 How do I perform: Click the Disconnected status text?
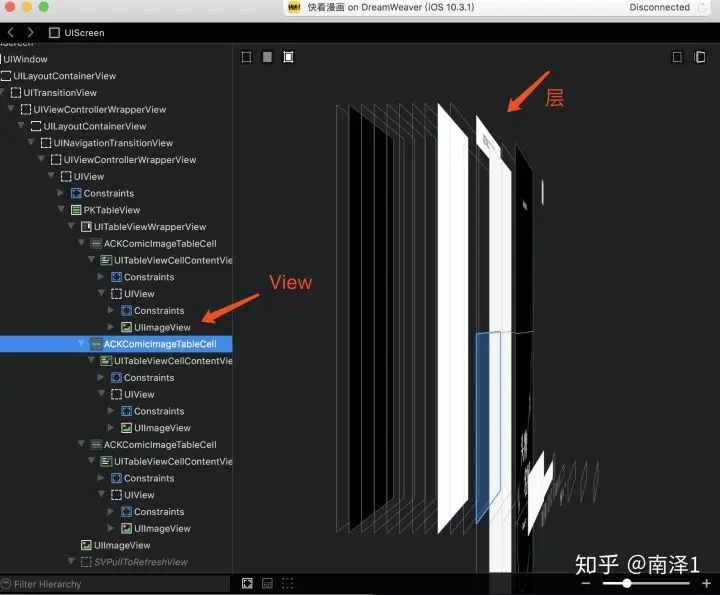pyautogui.click(x=659, y=7)
